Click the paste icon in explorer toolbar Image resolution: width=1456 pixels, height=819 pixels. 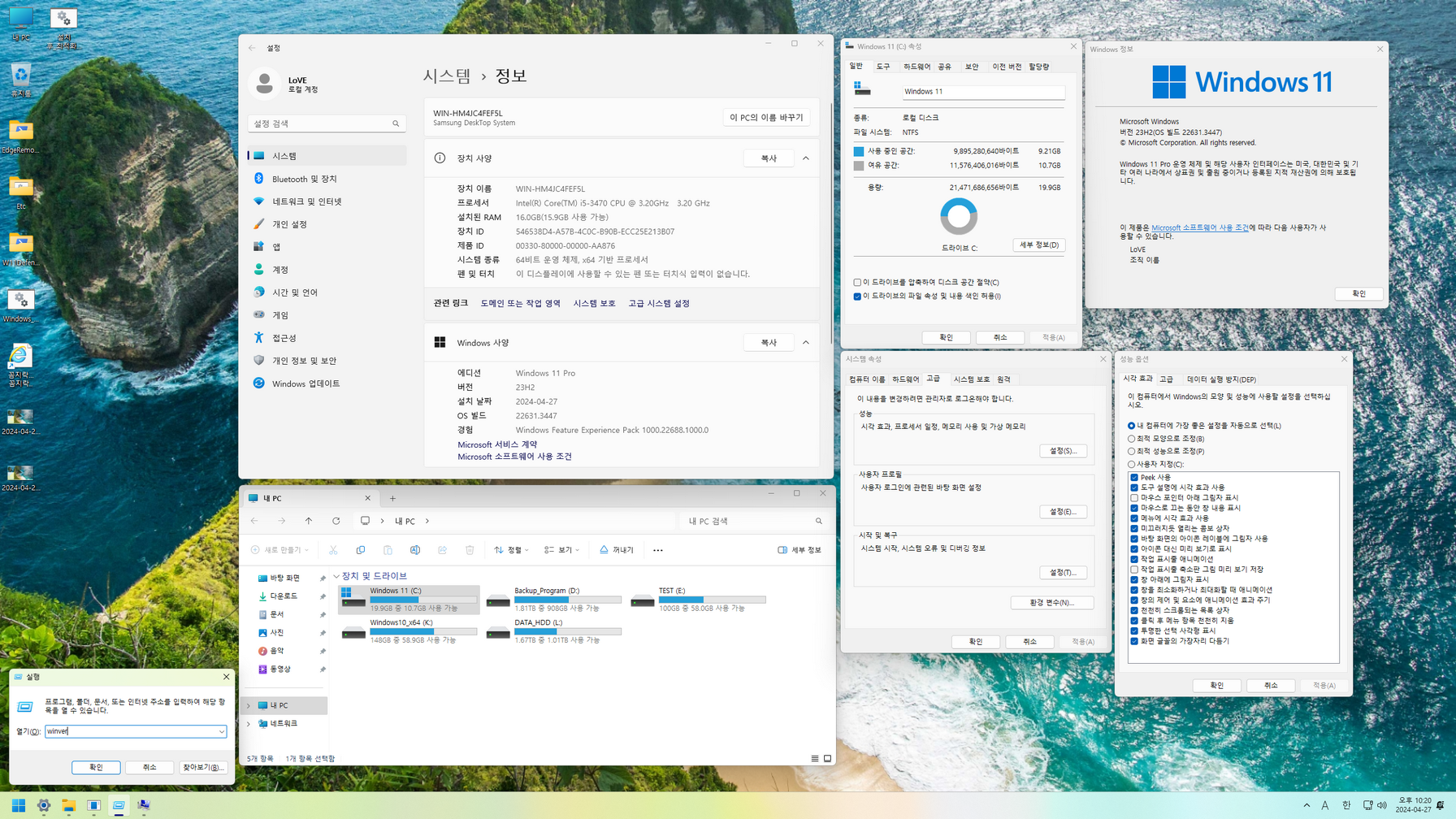[x=388, y=550]
